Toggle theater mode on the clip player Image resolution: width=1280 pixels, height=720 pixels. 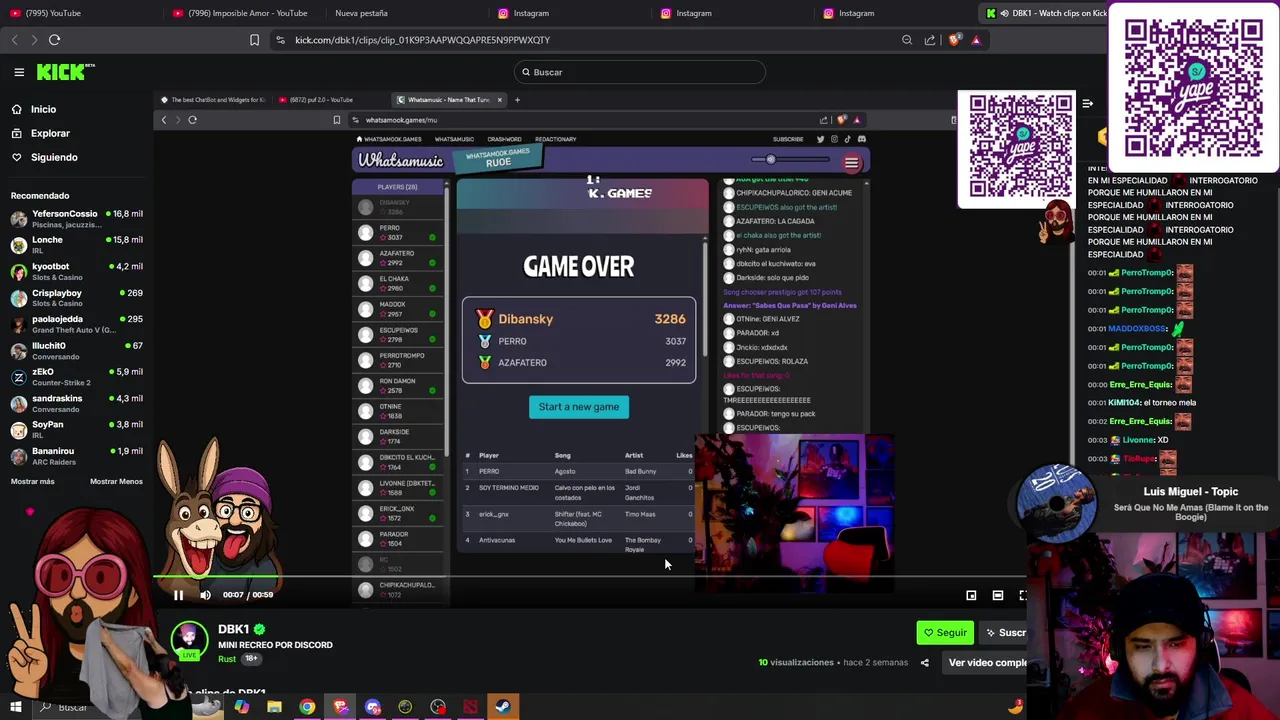998,595
